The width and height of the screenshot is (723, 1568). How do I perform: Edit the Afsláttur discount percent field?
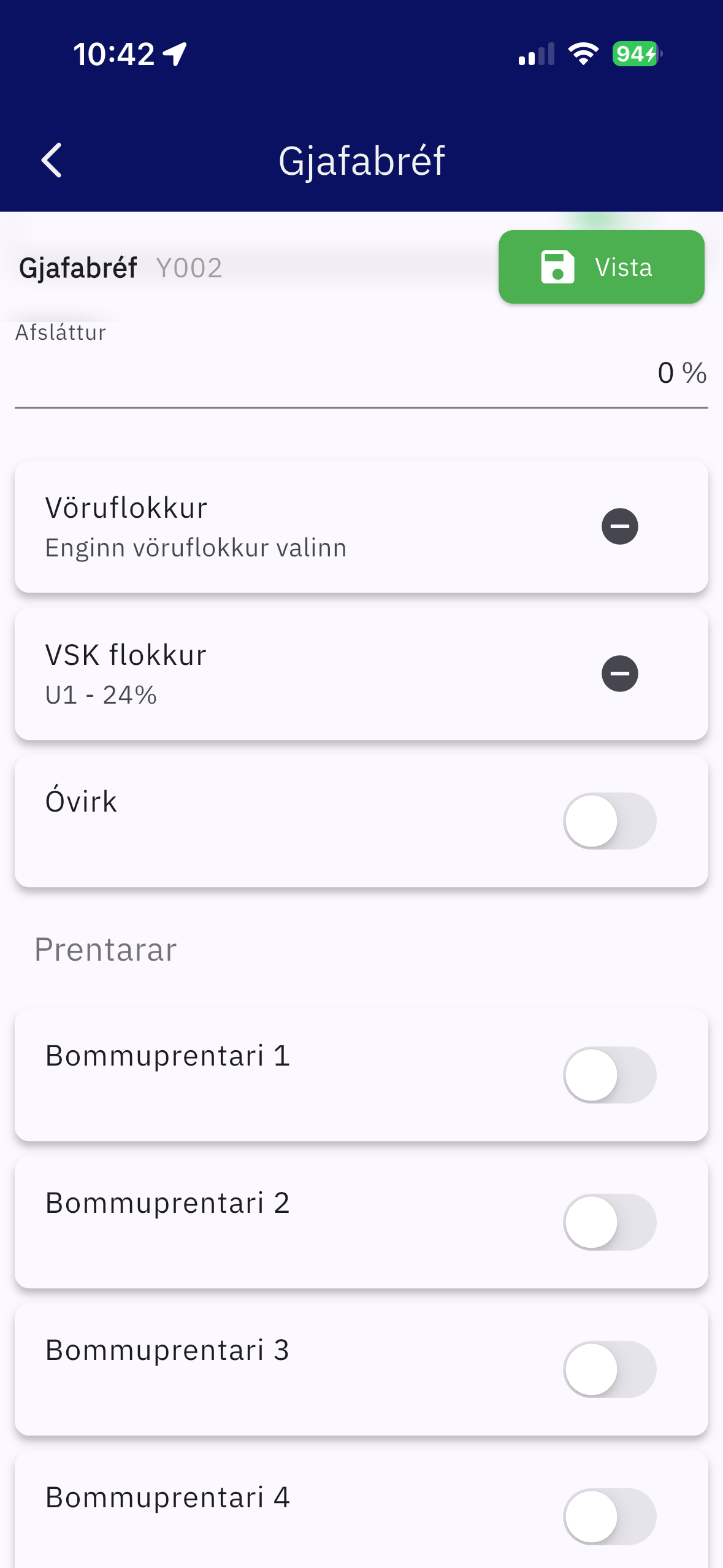coord(361,373)
